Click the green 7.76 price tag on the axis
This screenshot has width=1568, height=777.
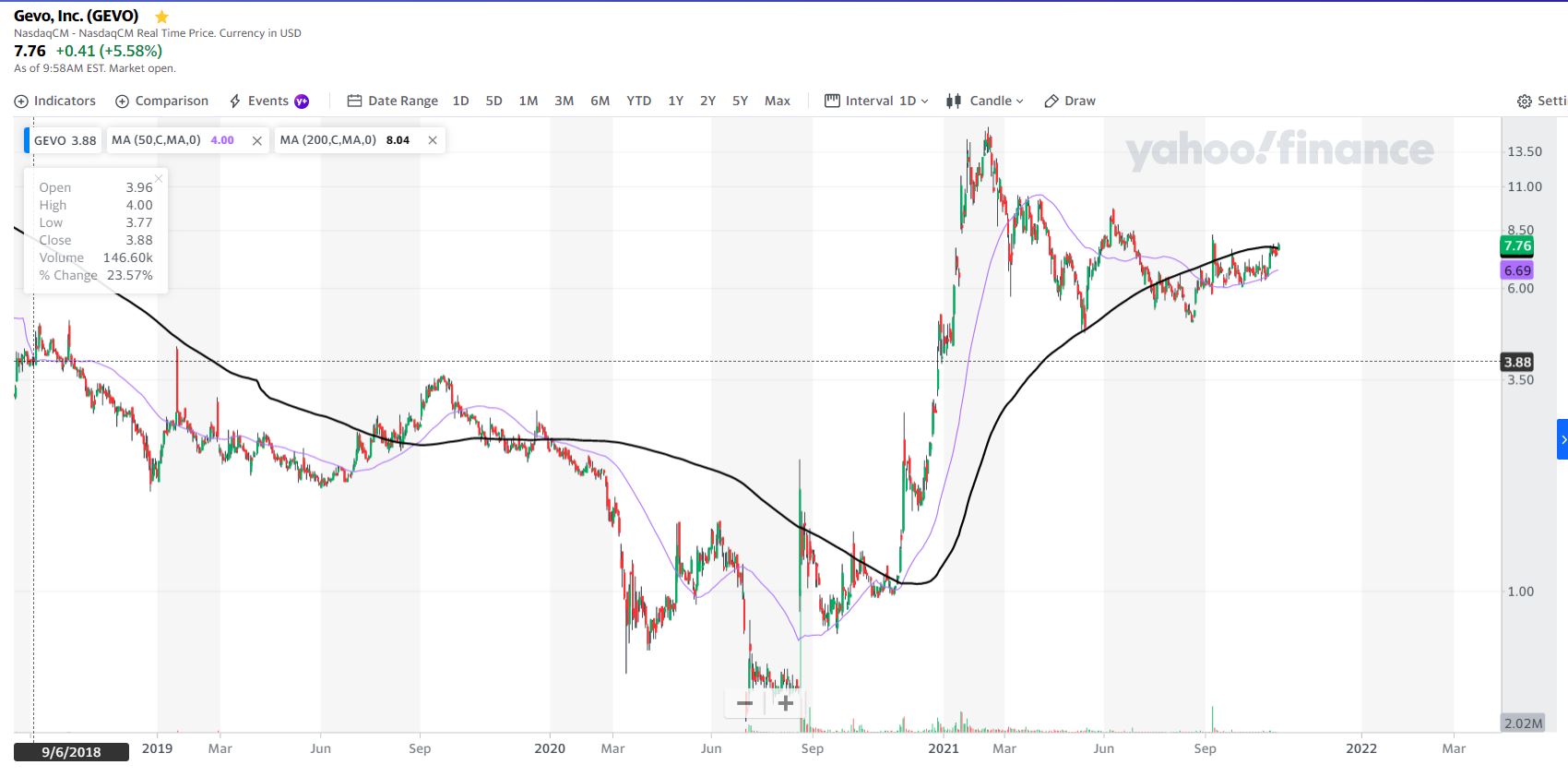(x=1517, y=245)
